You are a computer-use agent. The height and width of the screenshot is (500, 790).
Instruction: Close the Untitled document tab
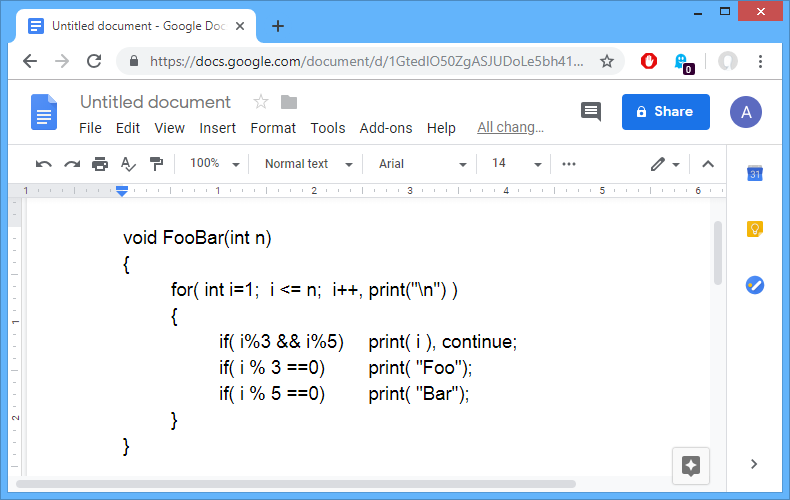point(240,26)
